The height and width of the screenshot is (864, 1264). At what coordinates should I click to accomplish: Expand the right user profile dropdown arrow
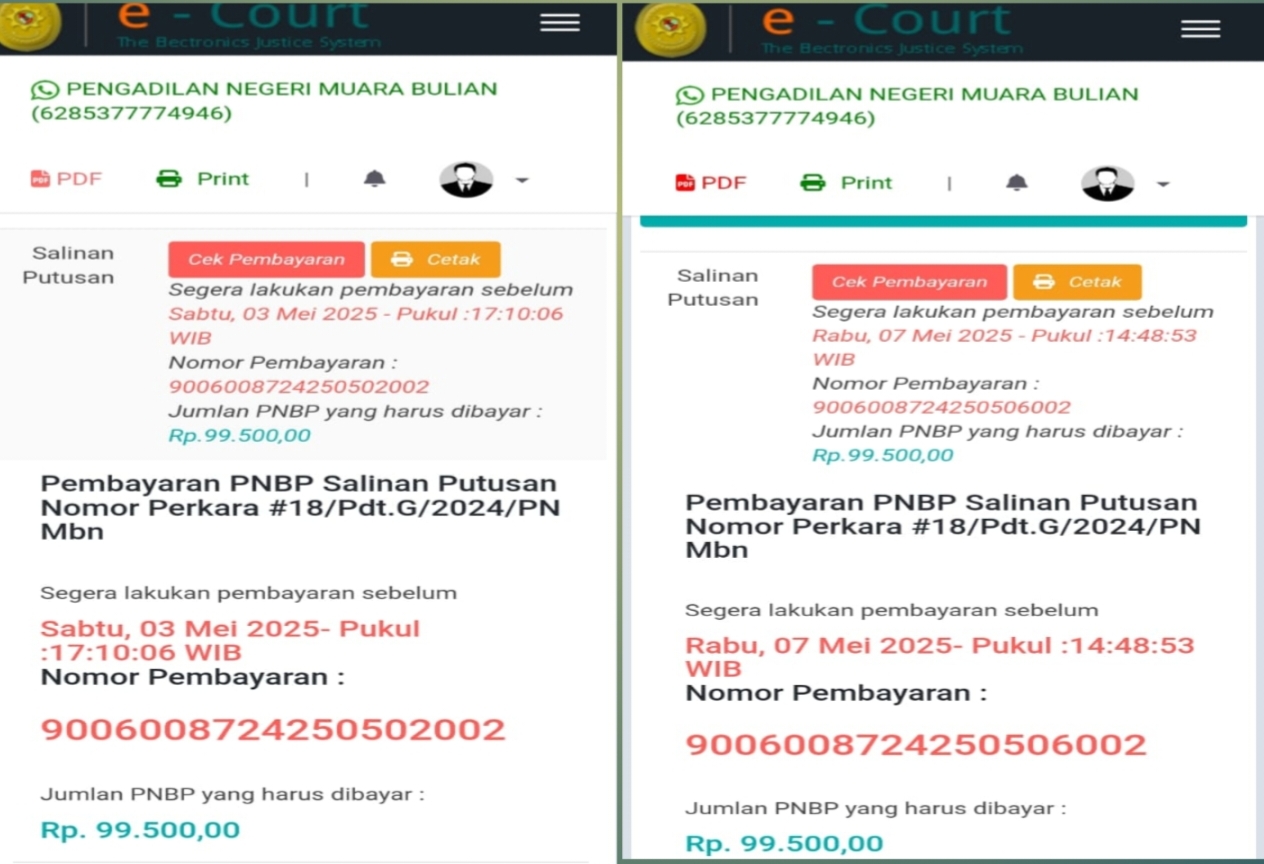1162,185
